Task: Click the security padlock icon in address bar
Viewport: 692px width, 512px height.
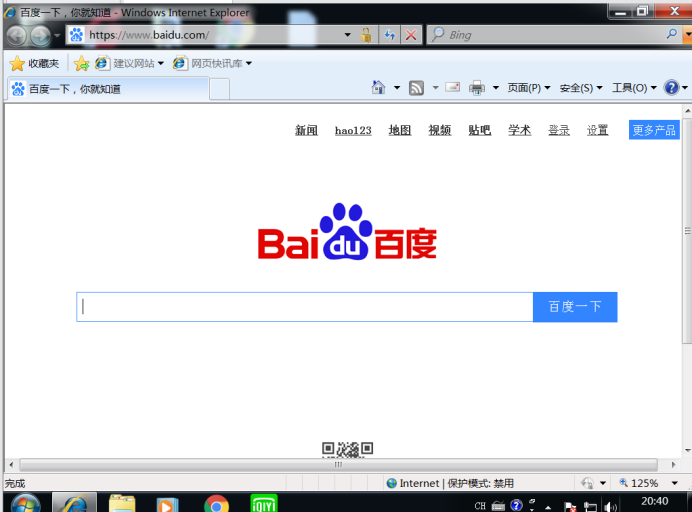Action: pos(366,35)
